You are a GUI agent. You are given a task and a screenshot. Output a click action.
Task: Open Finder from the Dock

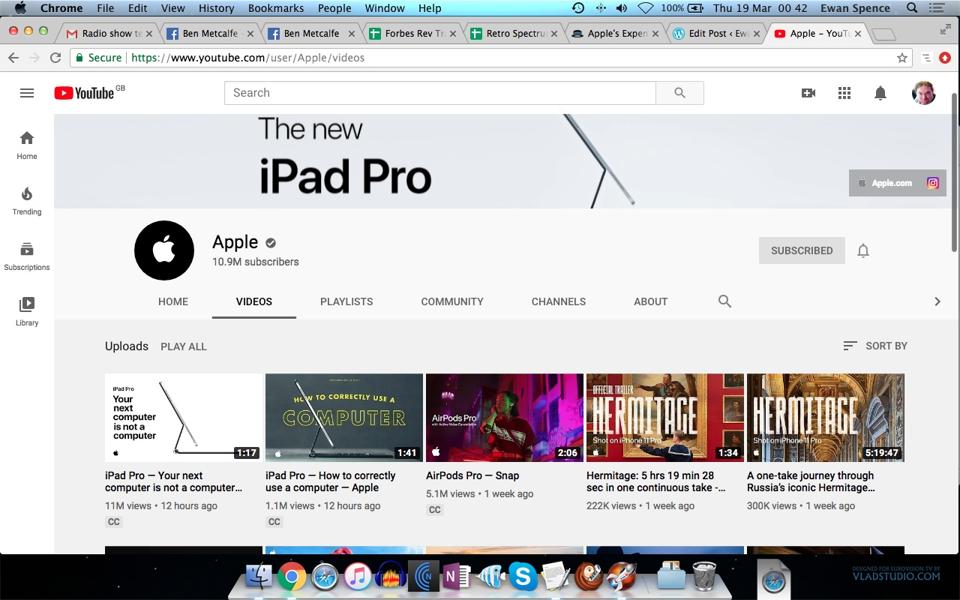(x=259, y=576)
